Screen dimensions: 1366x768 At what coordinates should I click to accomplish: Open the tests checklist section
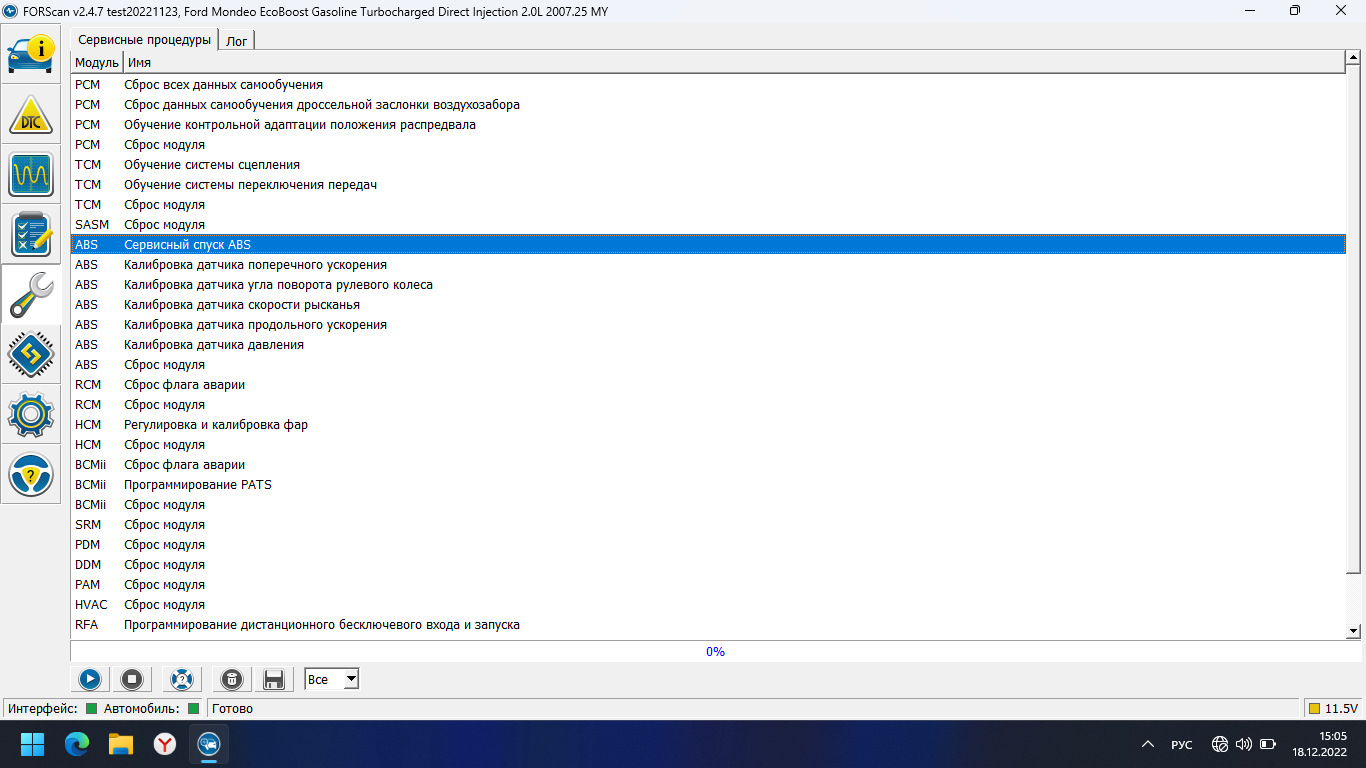(31, 234)
